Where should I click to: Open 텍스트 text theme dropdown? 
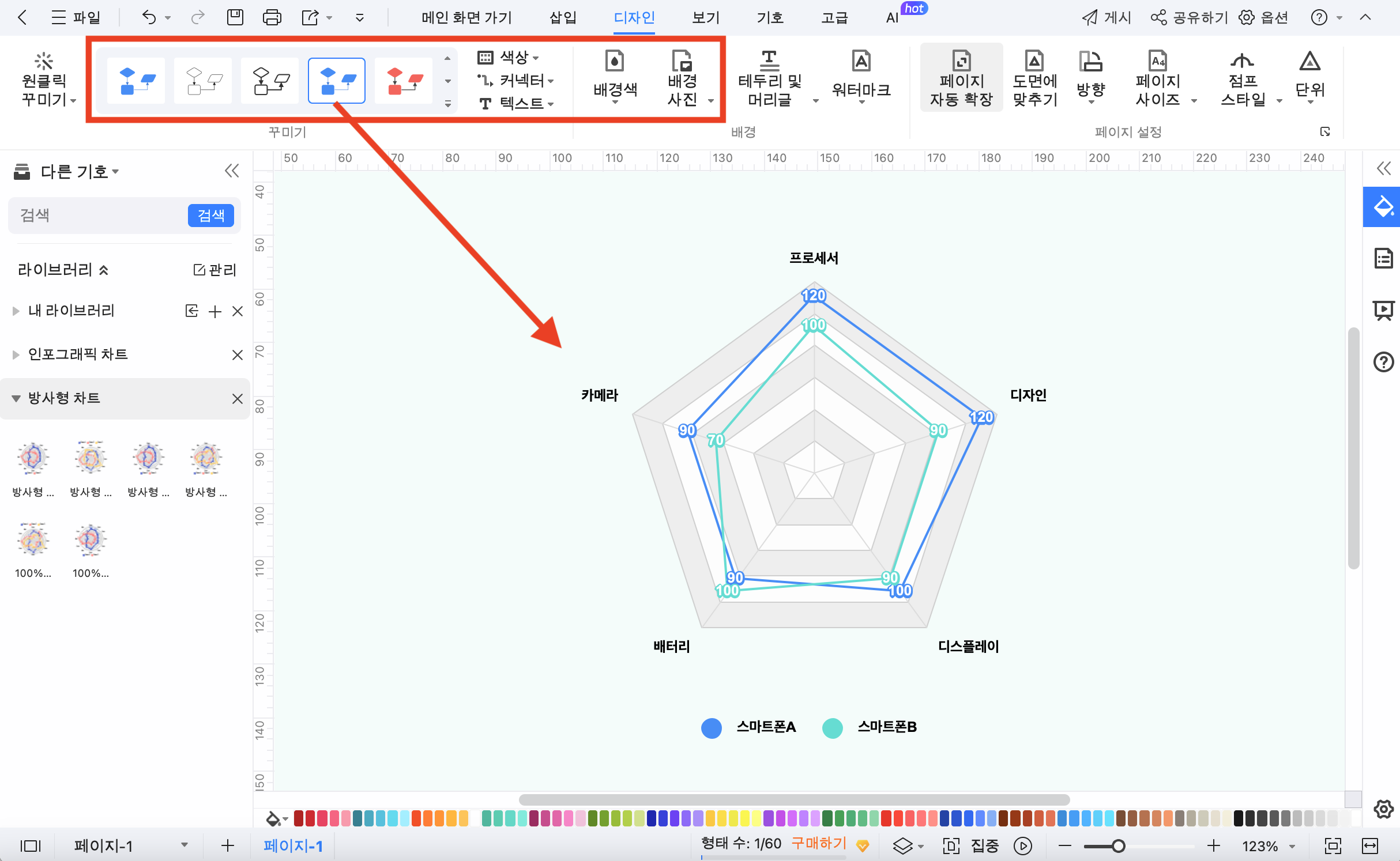517,103
